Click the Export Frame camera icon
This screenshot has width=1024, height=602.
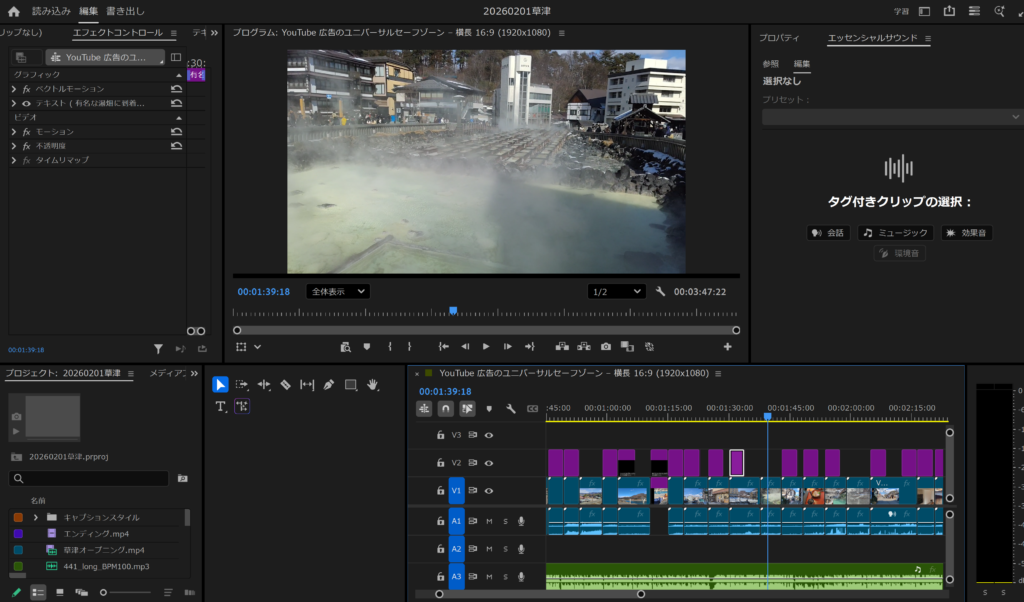tap(606, 346)
